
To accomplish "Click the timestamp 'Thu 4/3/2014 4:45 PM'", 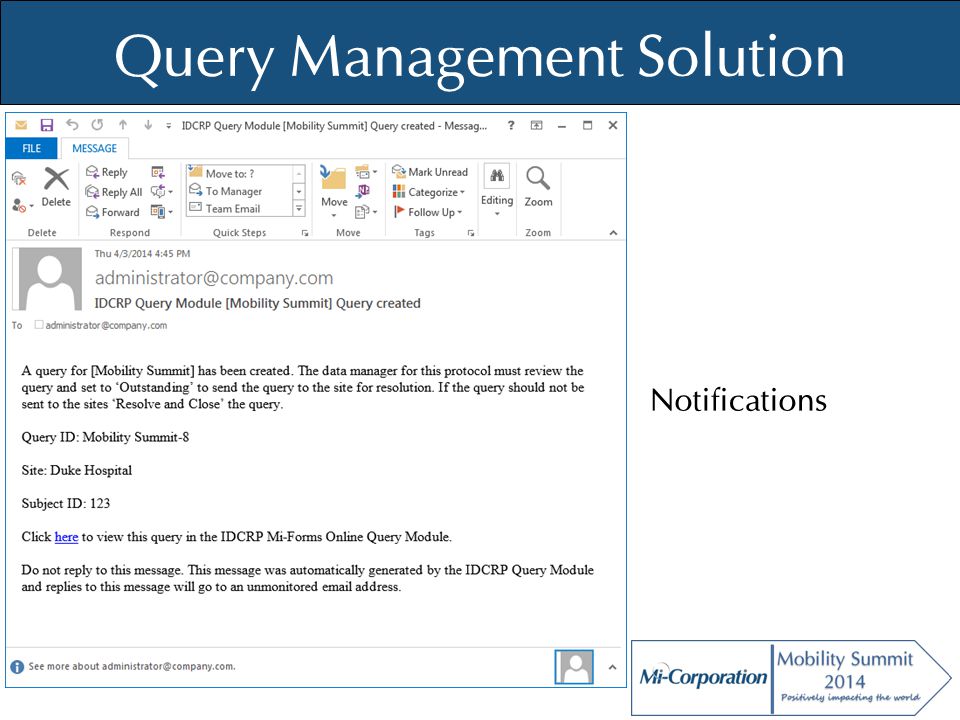I will [x=142, y=253].
